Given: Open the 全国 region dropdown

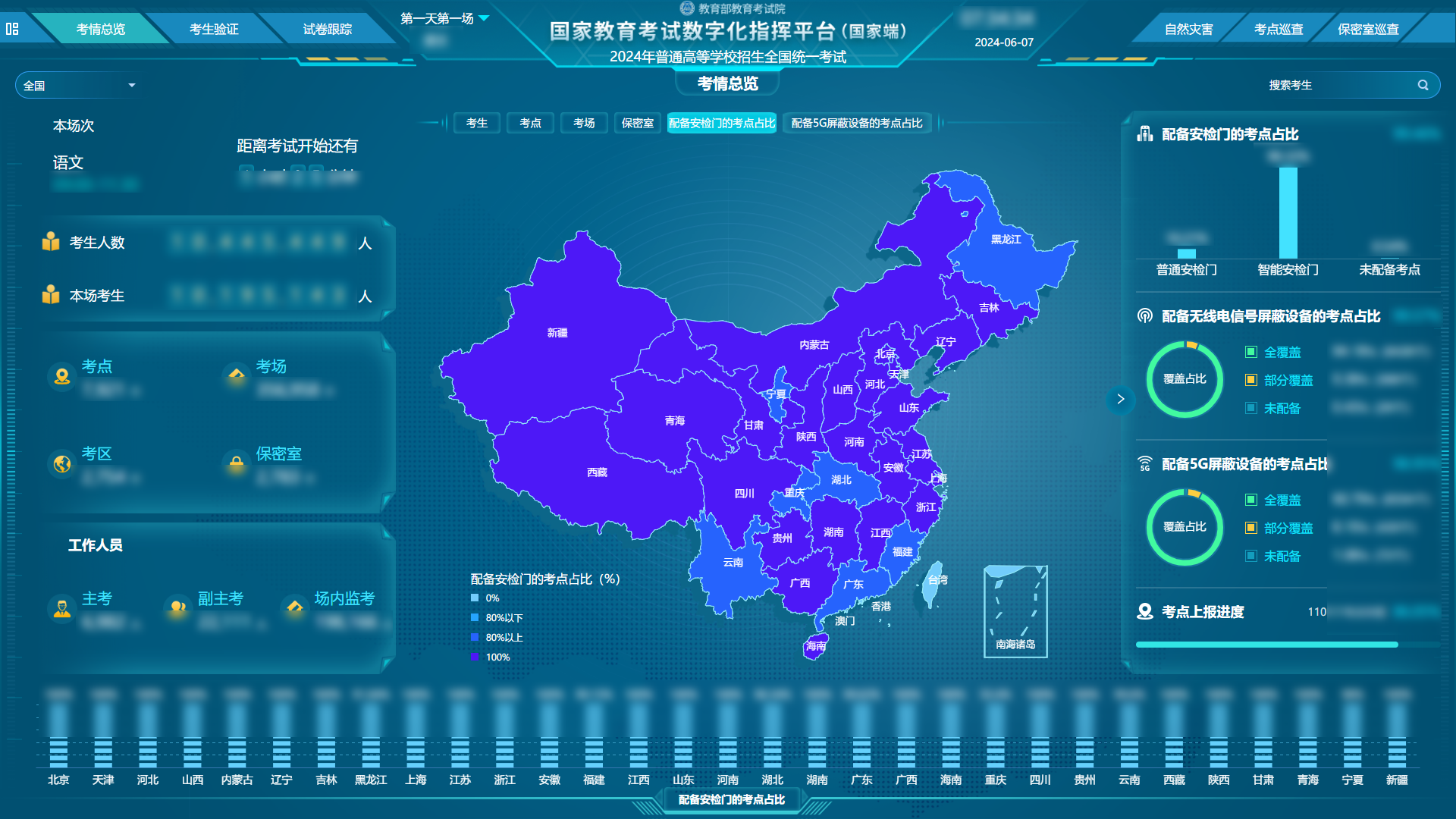Looking at the screenshot, I should coord(78,85).
